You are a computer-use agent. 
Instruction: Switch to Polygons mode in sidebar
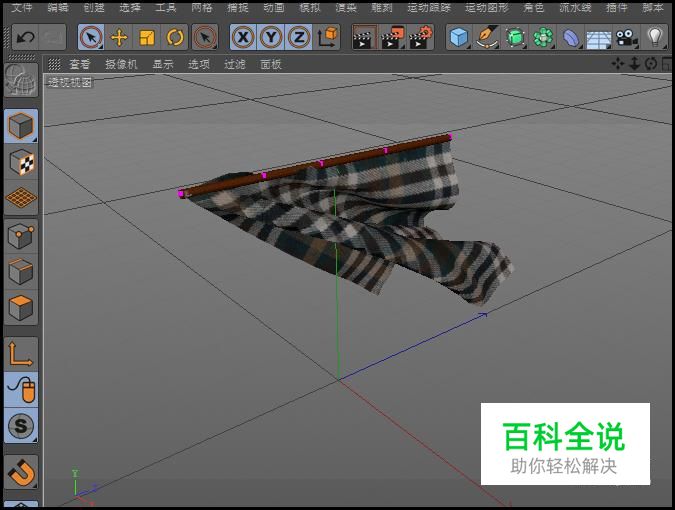tap(21, 307)
